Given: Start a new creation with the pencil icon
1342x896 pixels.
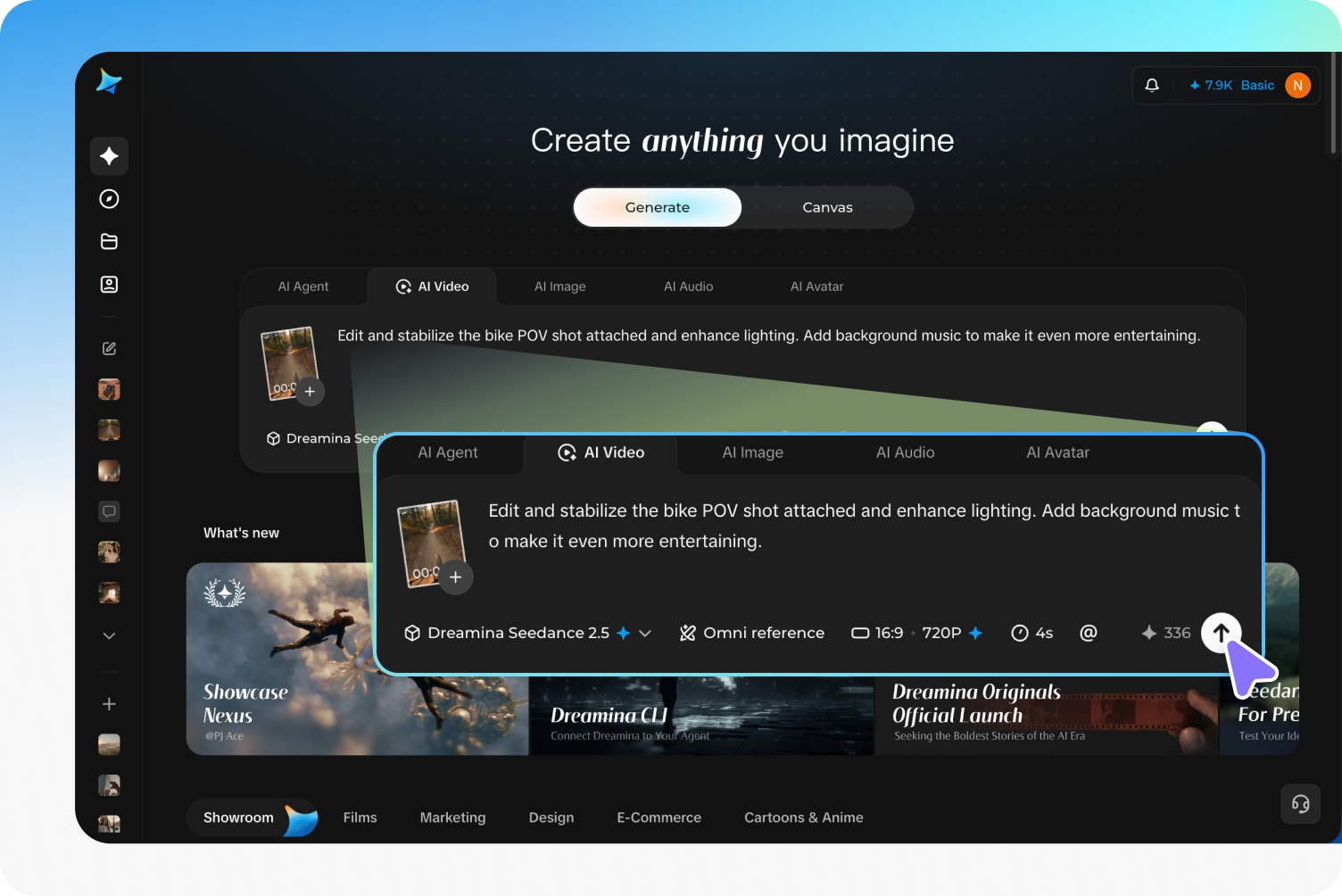Looking at the screenshot, I should pos(109,349).
